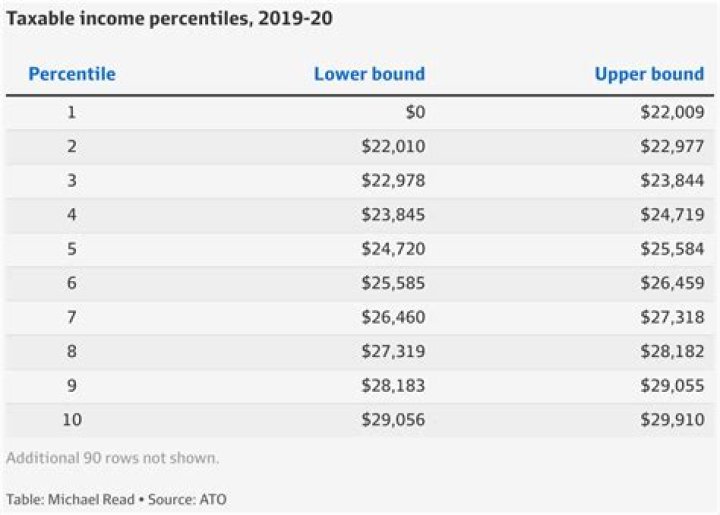Screen dimensions: 720x515
Task: Click the Percentile column header
Action: pyautogui.click(x=71, y=74)
